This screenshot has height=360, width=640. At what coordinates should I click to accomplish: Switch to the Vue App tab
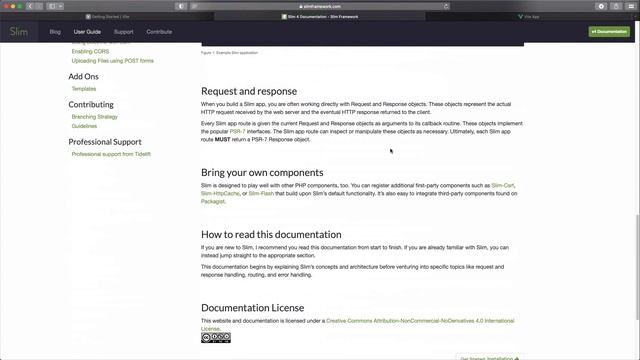529,17
